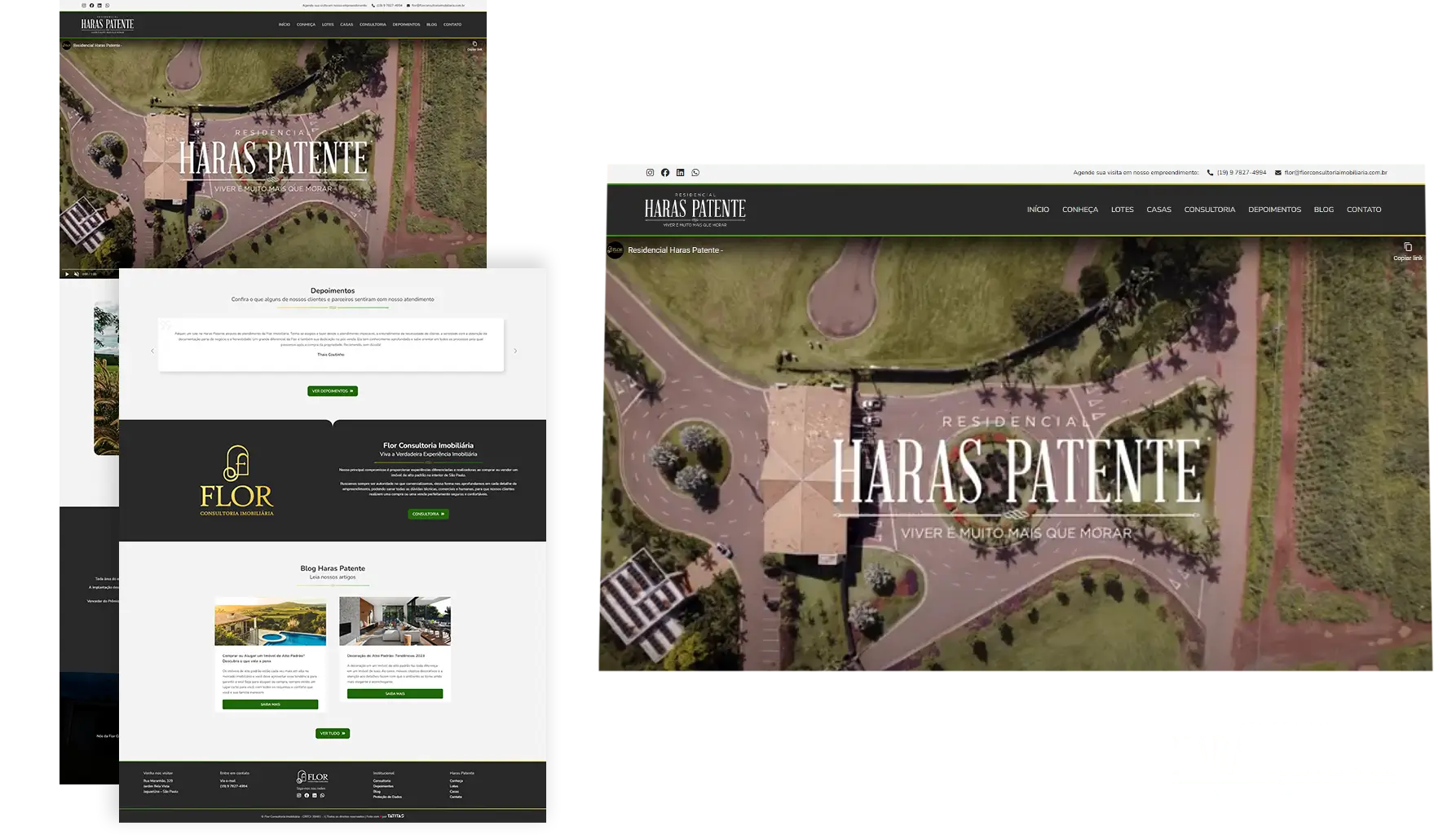
Task: Click WhatsApp icon in page footer
Action: (322, 795)
